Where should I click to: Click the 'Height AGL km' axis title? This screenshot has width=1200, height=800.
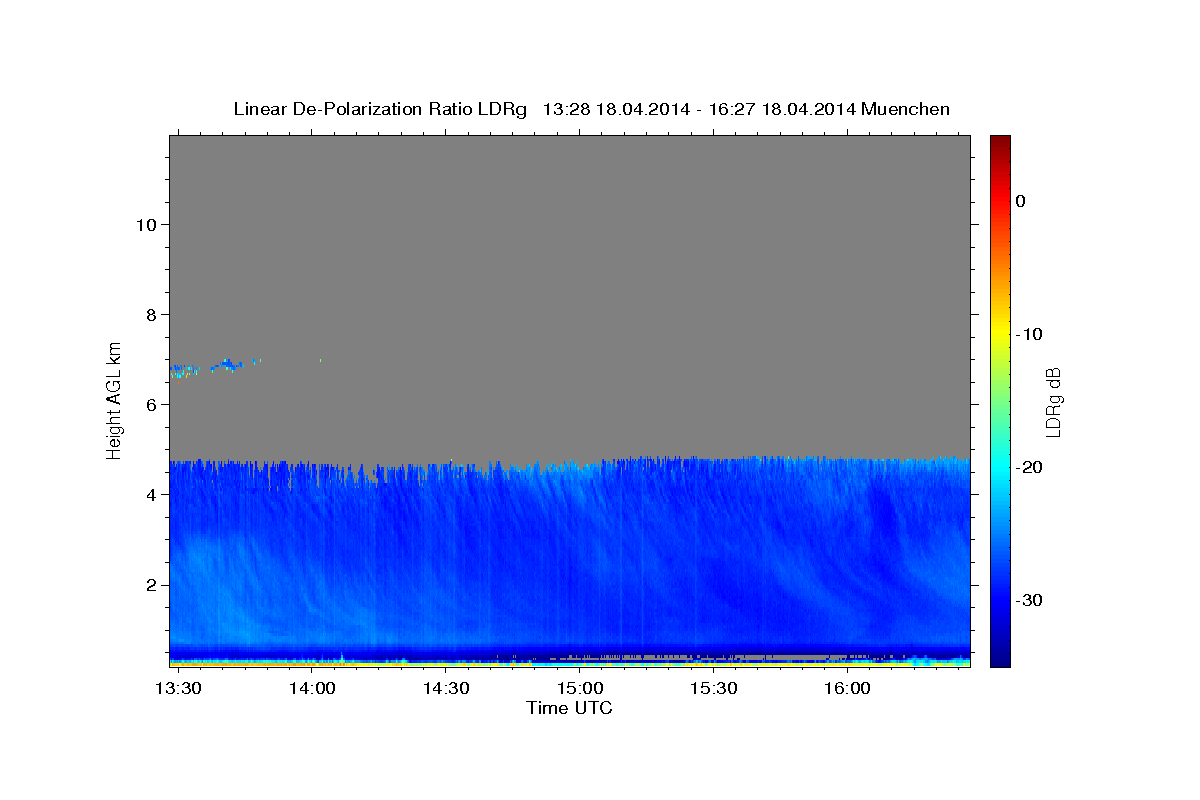[114, 399]
